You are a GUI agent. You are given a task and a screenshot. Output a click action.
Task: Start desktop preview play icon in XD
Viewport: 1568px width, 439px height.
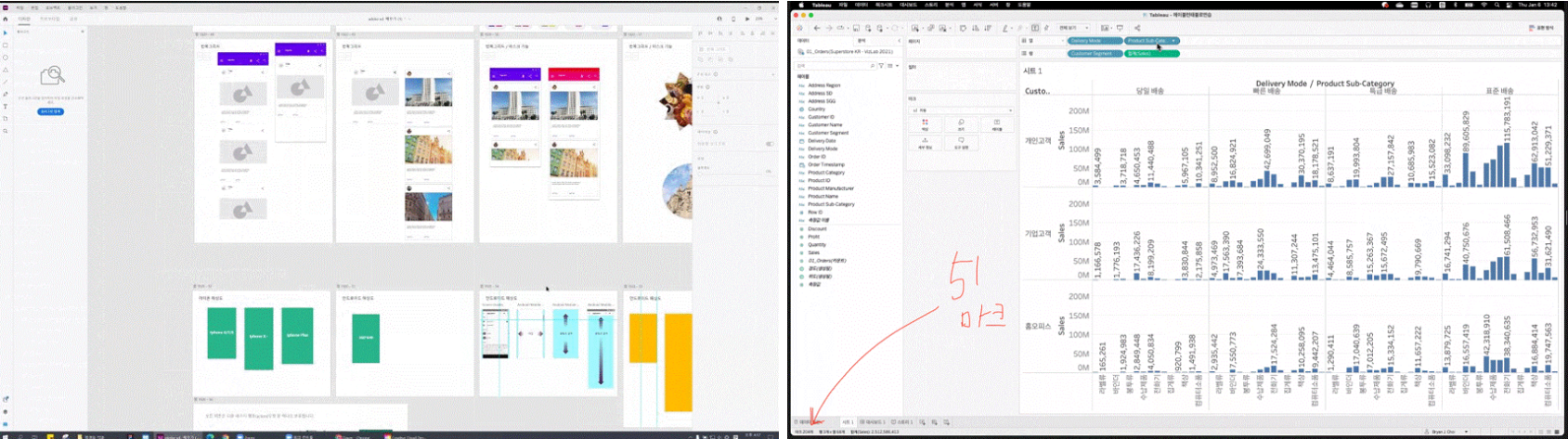point(747,19)
